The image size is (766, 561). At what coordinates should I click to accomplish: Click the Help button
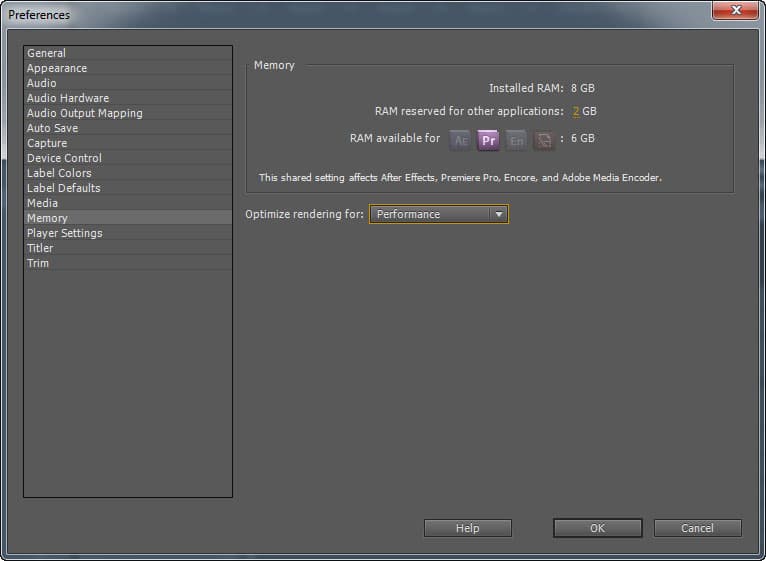pos(468,528)
